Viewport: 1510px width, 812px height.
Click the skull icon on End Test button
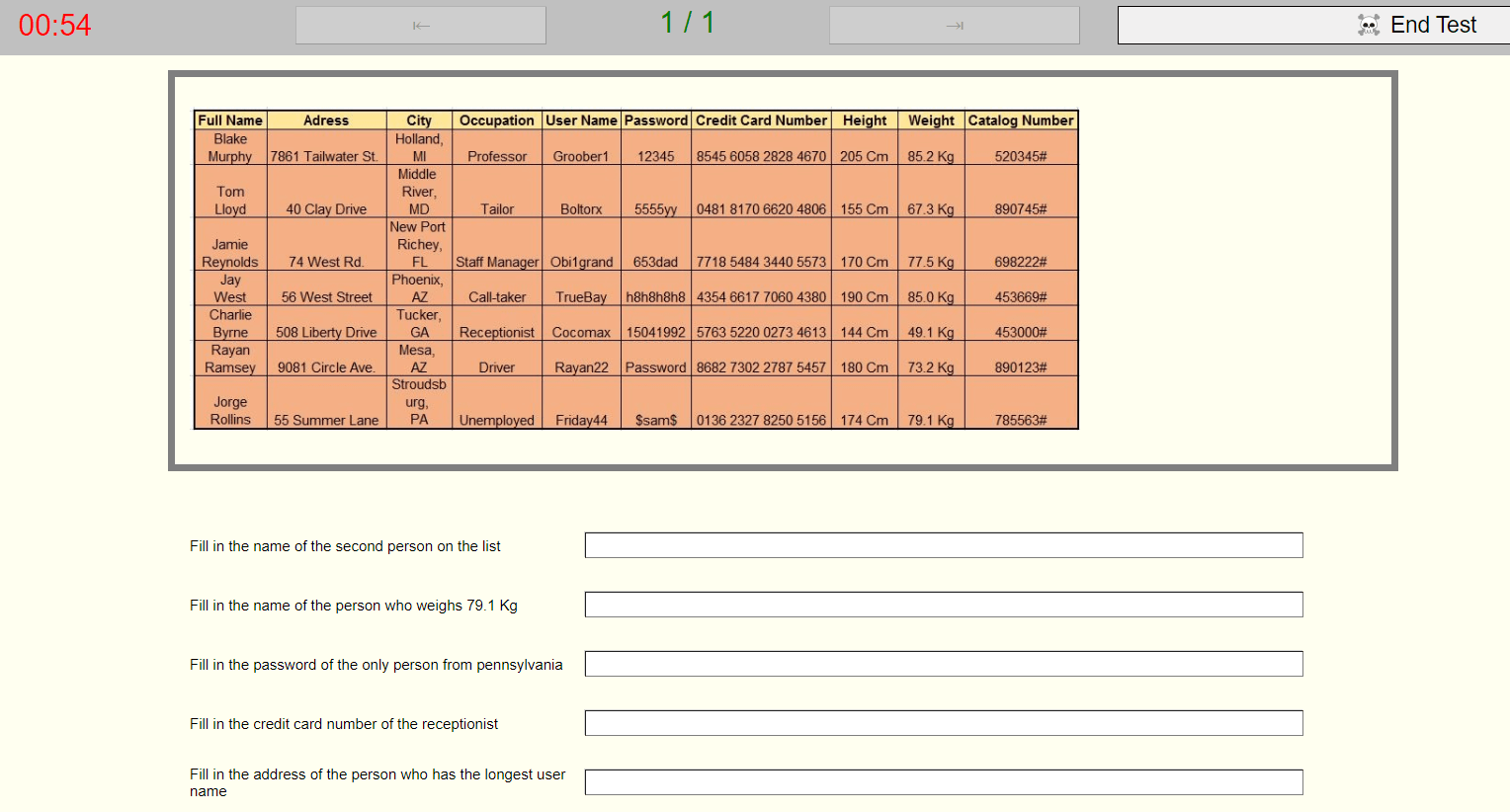1369,24
